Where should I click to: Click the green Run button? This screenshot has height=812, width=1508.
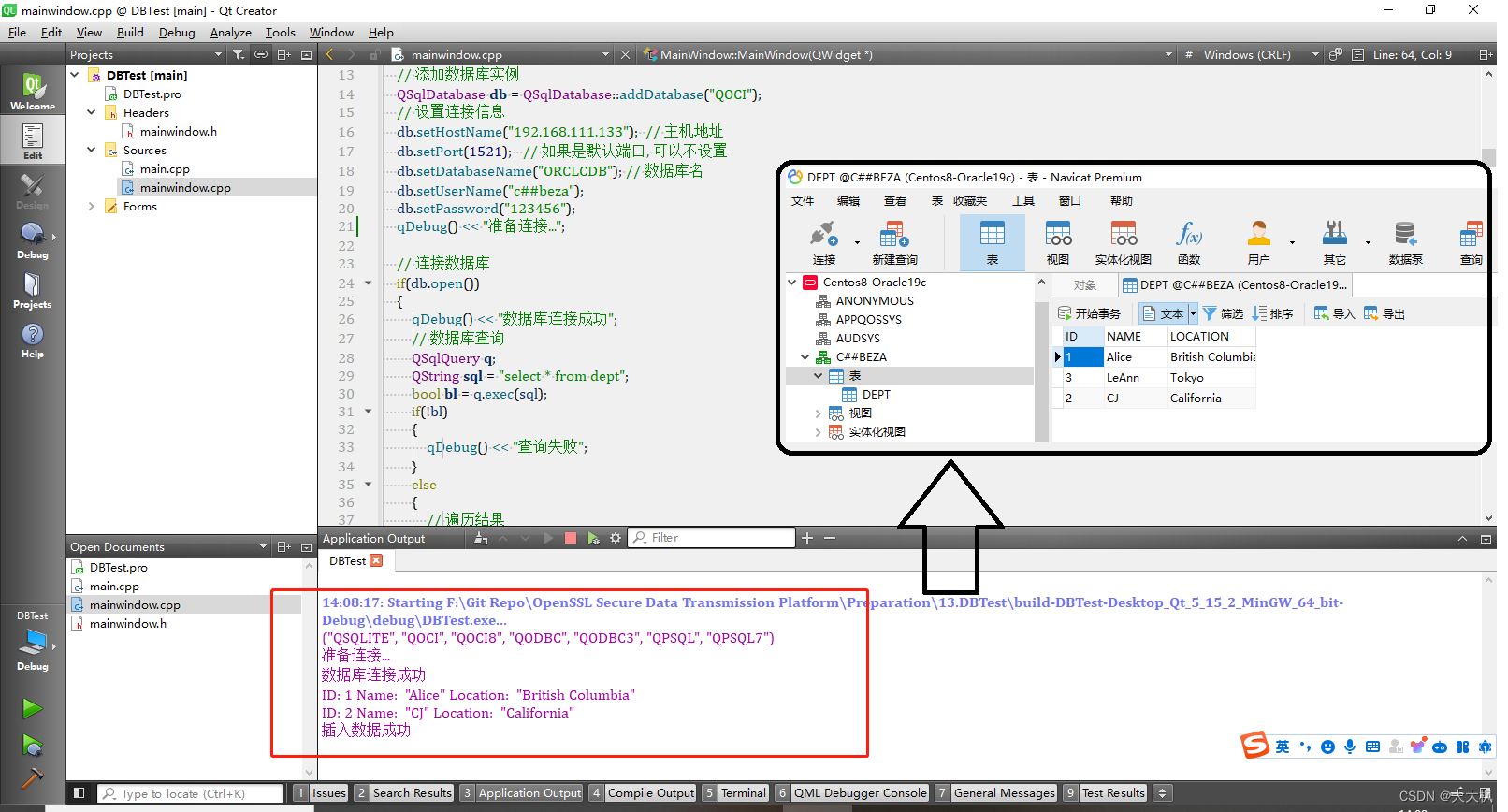[33, 708]
